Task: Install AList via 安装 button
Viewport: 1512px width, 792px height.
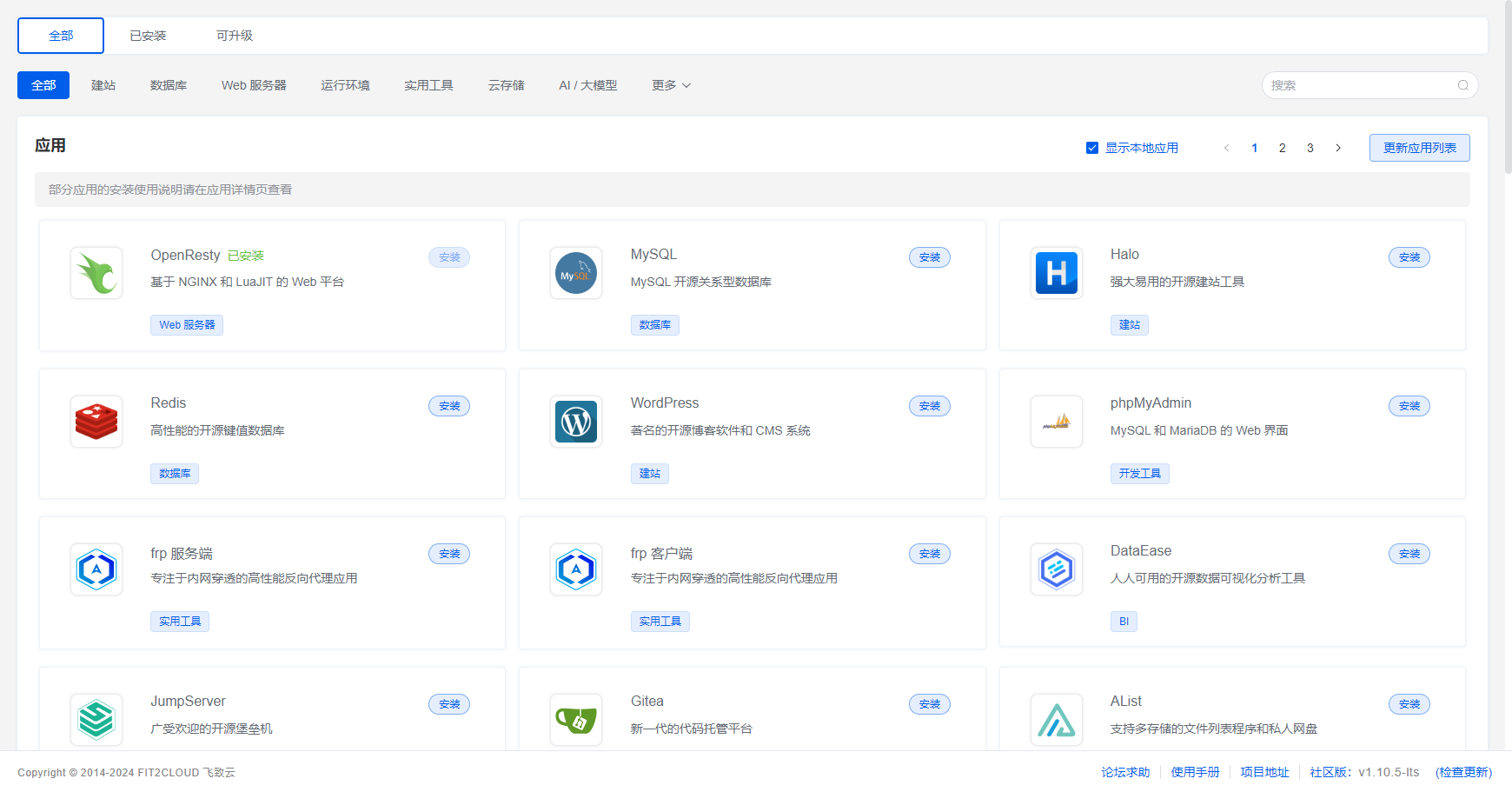Action: [1409, 704]
